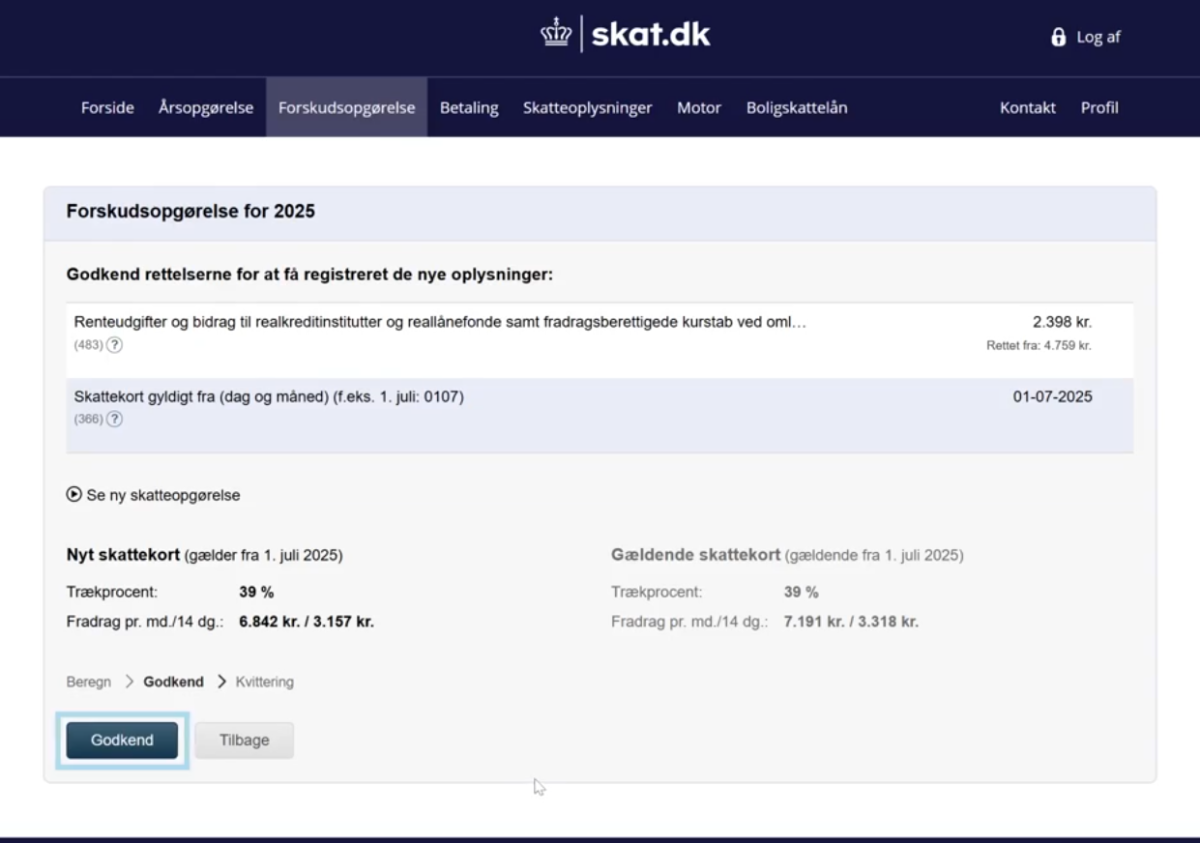The image size is (1200, 843).
Task: Open Betaling in the navigation bar
Action: [469, 107]
